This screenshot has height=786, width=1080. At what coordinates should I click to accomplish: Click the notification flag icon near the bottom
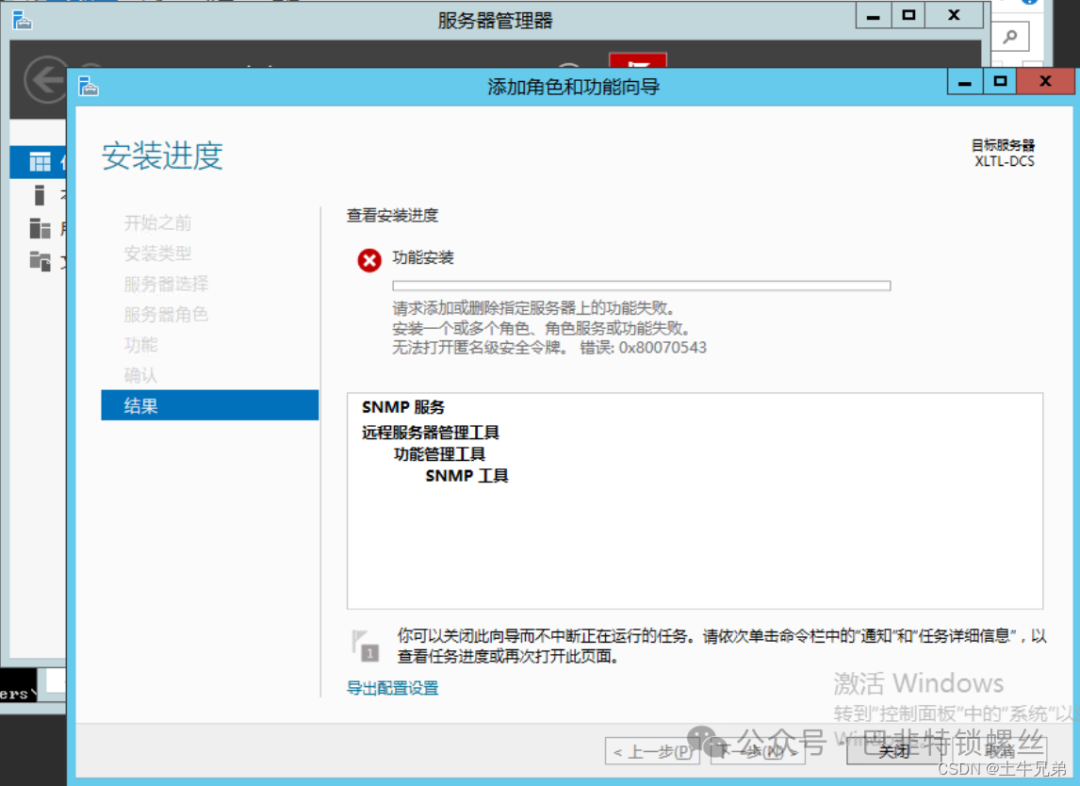point(365,645)
